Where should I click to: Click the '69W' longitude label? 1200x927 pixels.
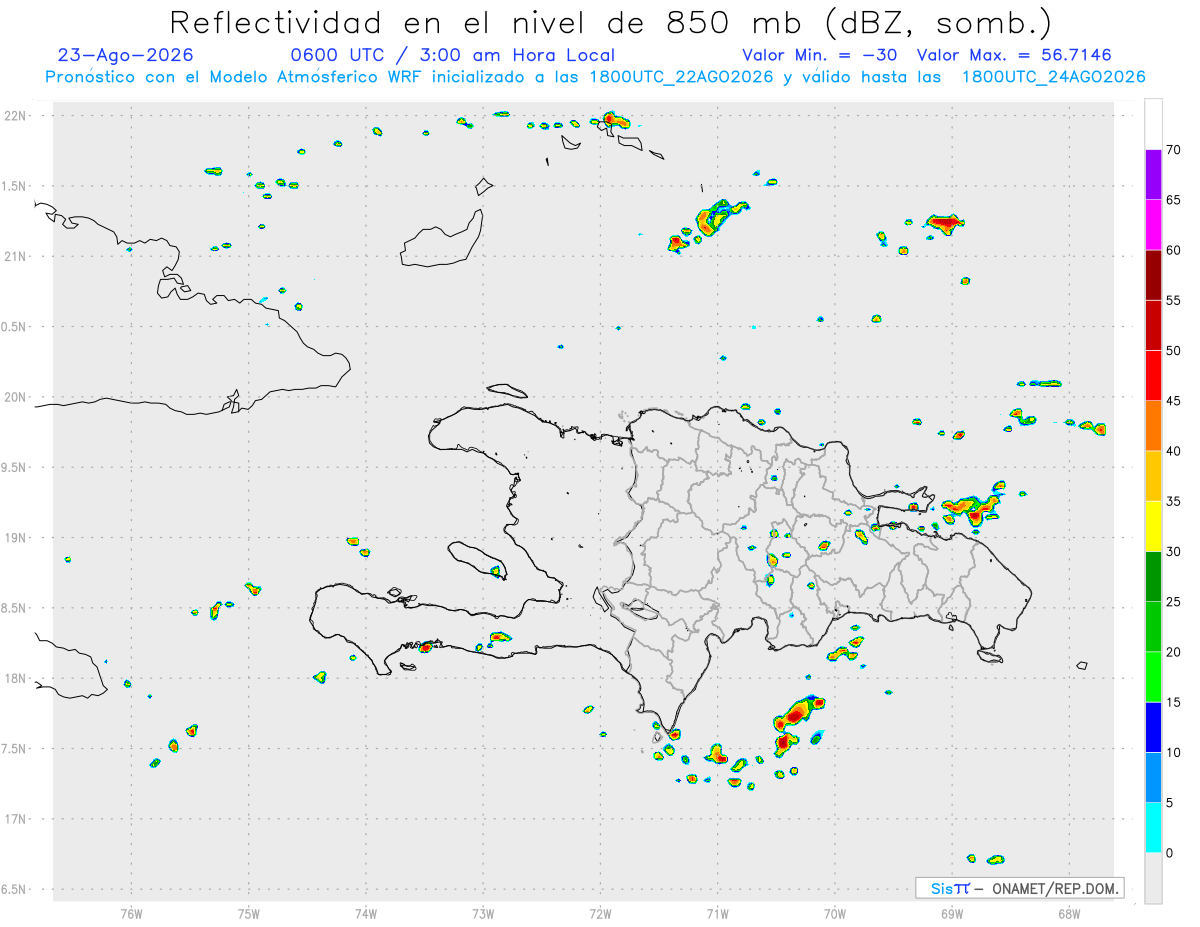click(951, 914)
